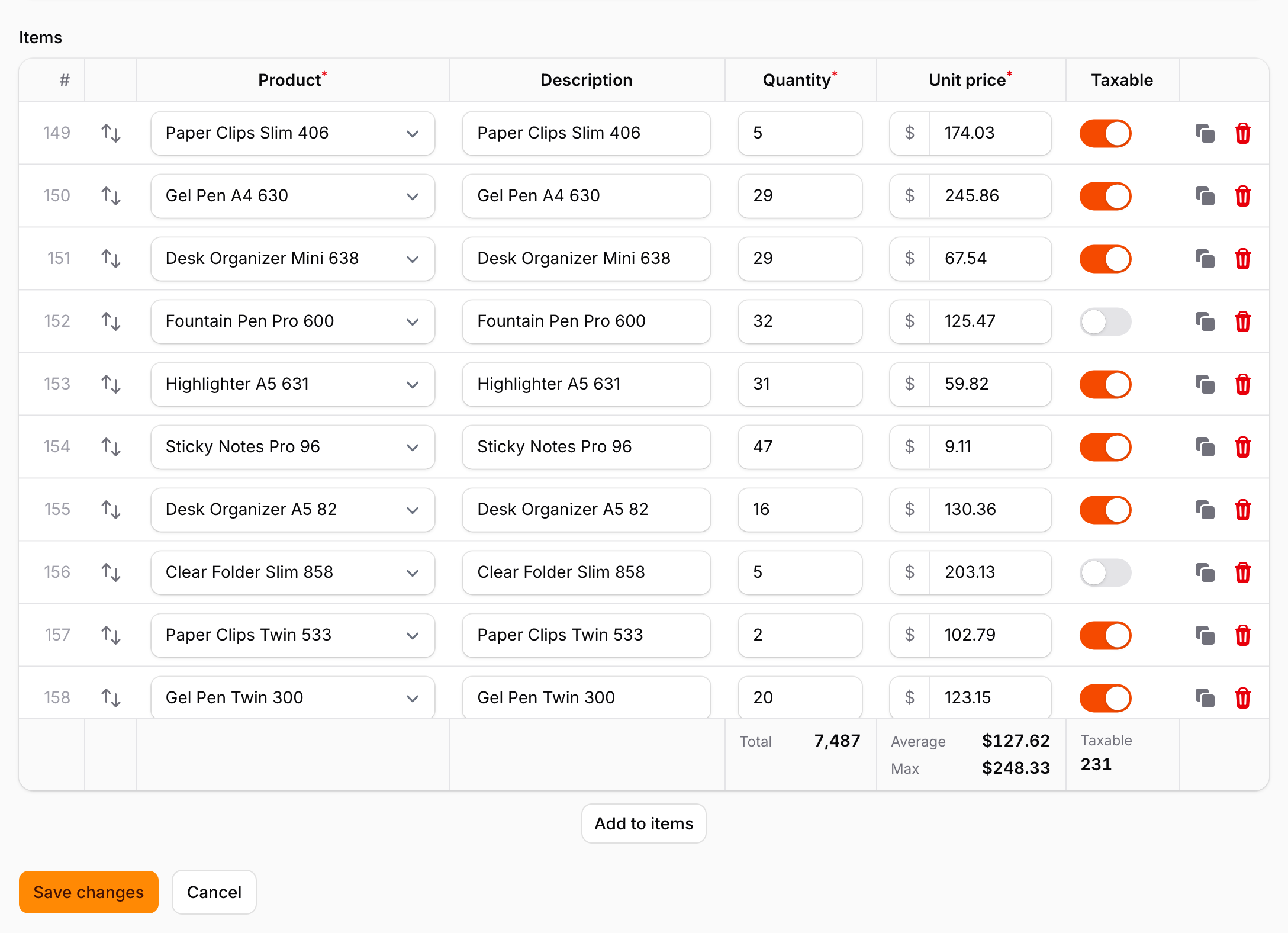Image resolution: width=1288 pixels, height=933 pixels.
Task: Click the Save changes button
Action: (x=89, y=892)
